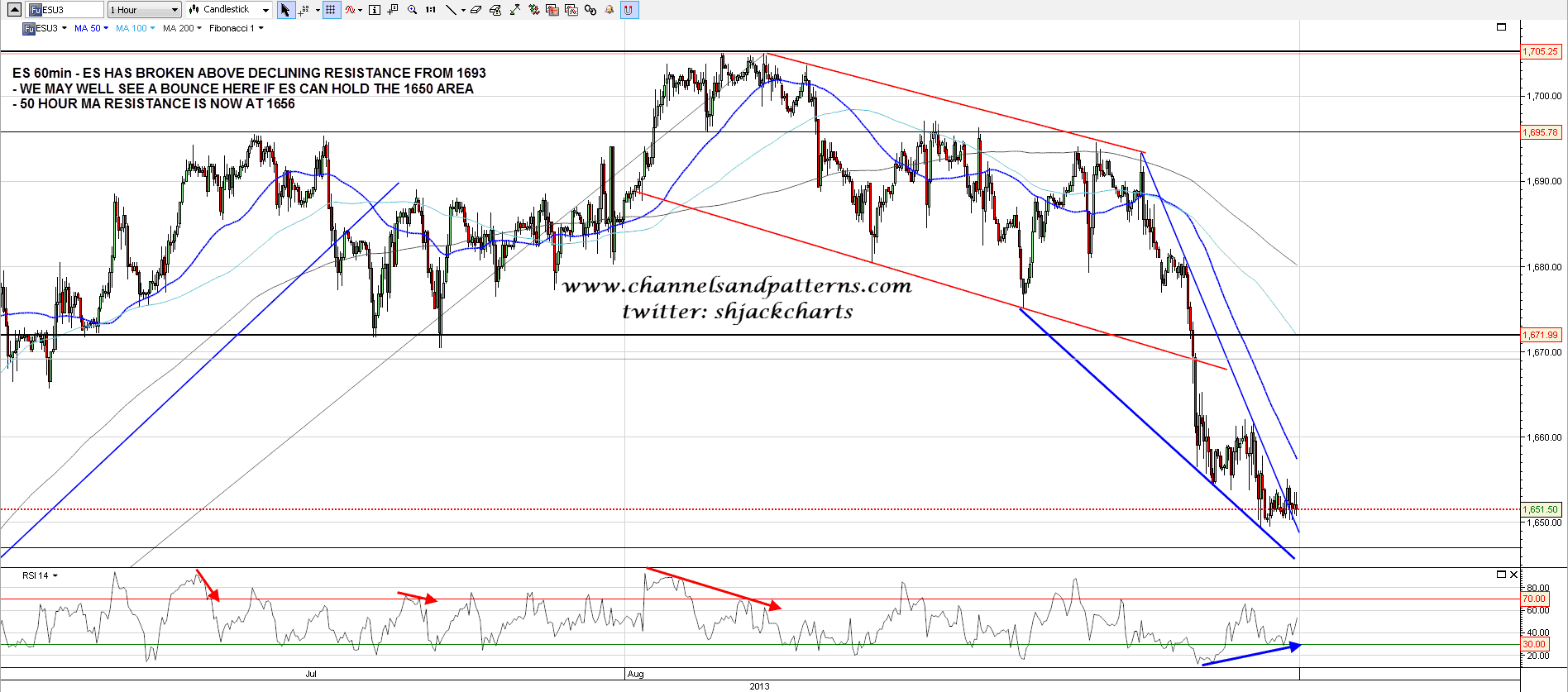Open the alert bell icon
The width and height of the screenshot is (1568, 692).
click(610, 10)
